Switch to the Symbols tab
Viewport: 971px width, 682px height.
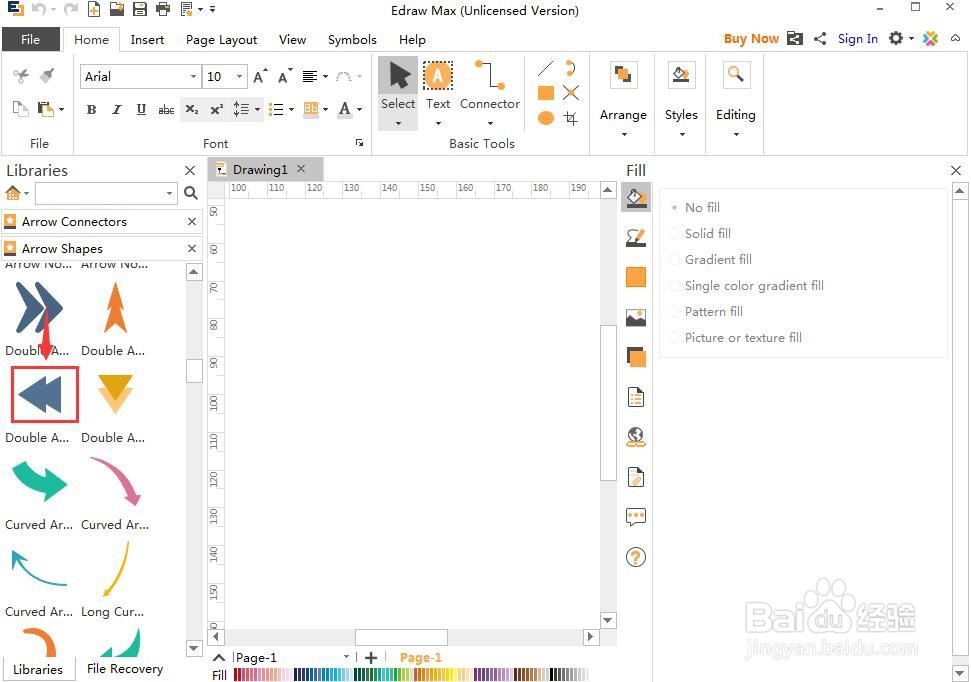coord(352,40)
